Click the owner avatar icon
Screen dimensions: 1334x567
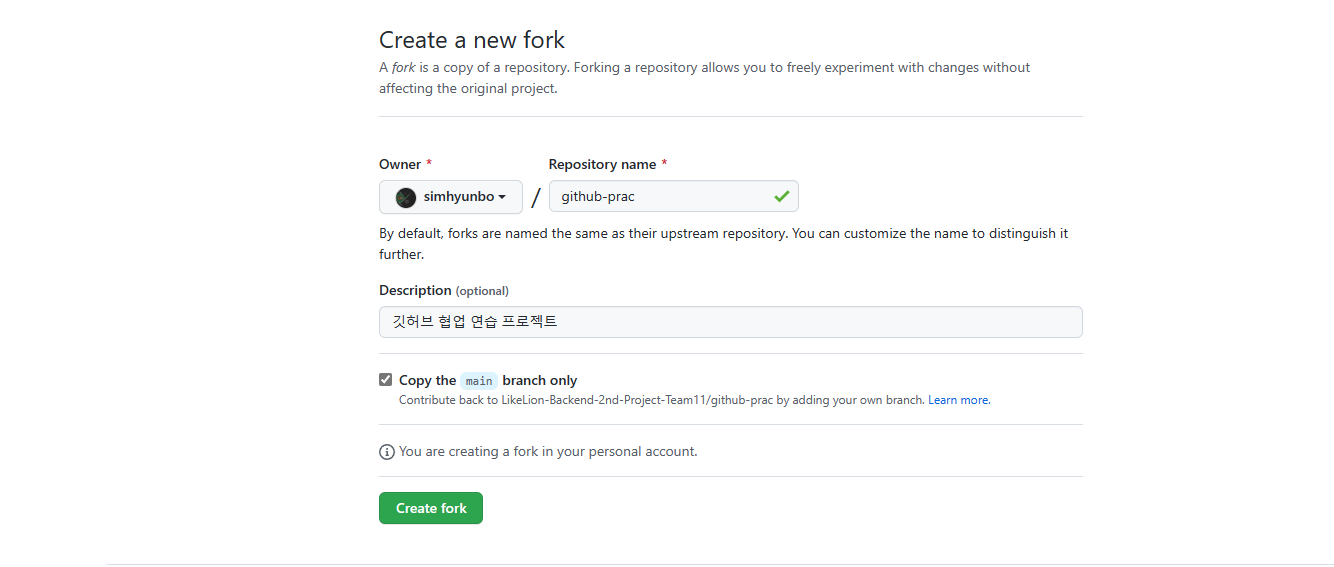[x=406, y=197]
